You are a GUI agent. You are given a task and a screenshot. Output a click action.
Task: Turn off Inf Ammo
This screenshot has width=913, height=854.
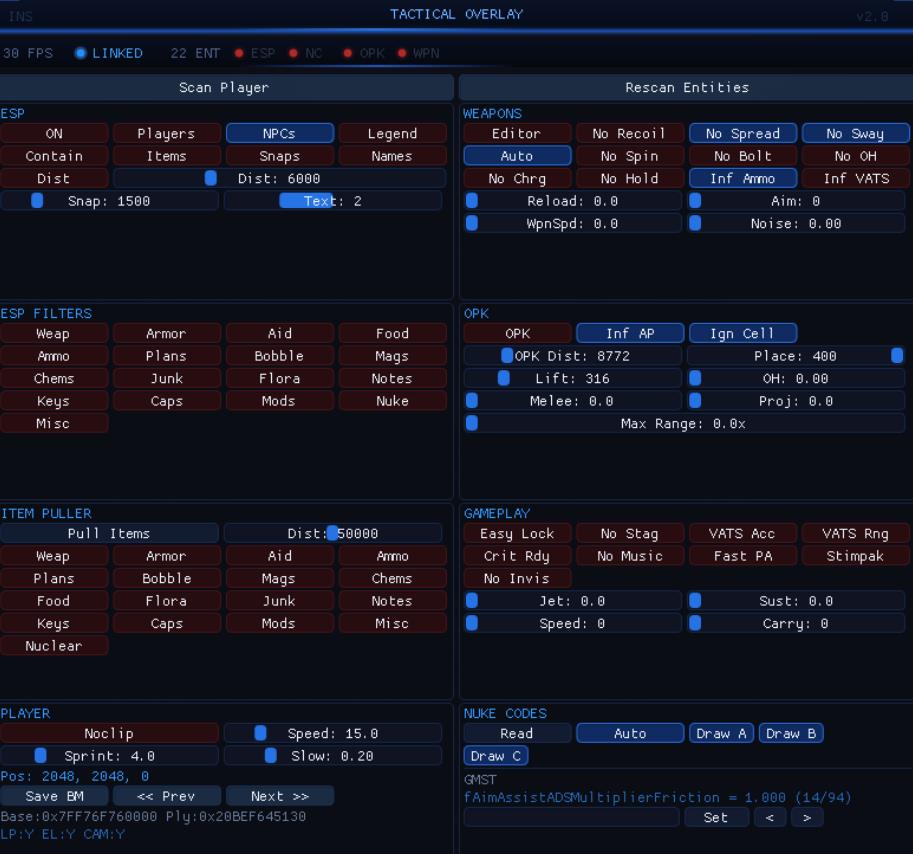[742, 178]
